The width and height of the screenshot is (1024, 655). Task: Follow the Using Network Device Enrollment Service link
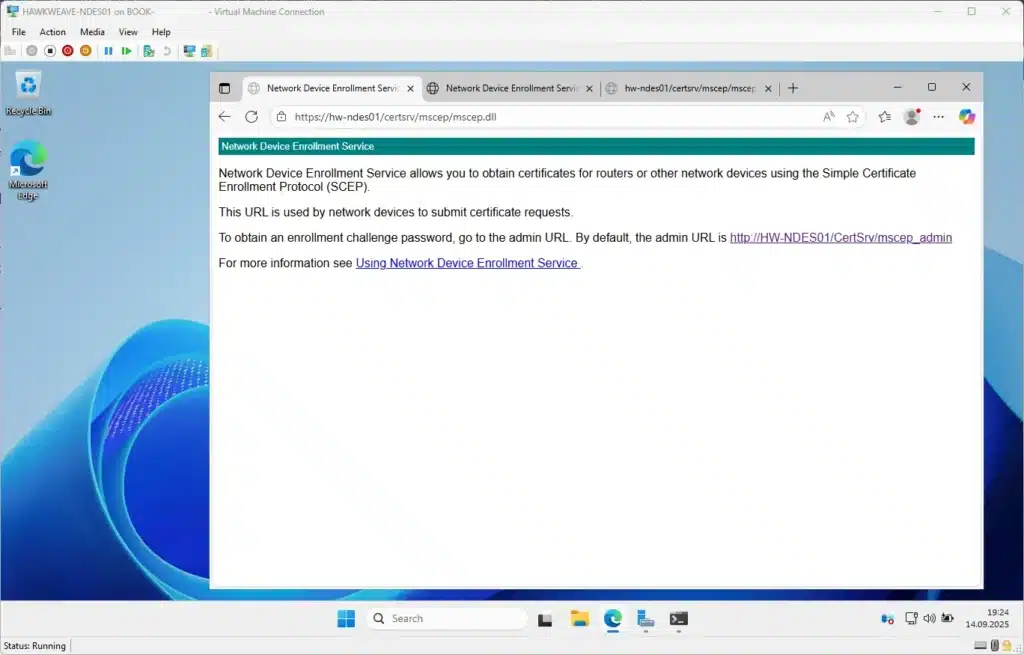click(x=467, y=263)
